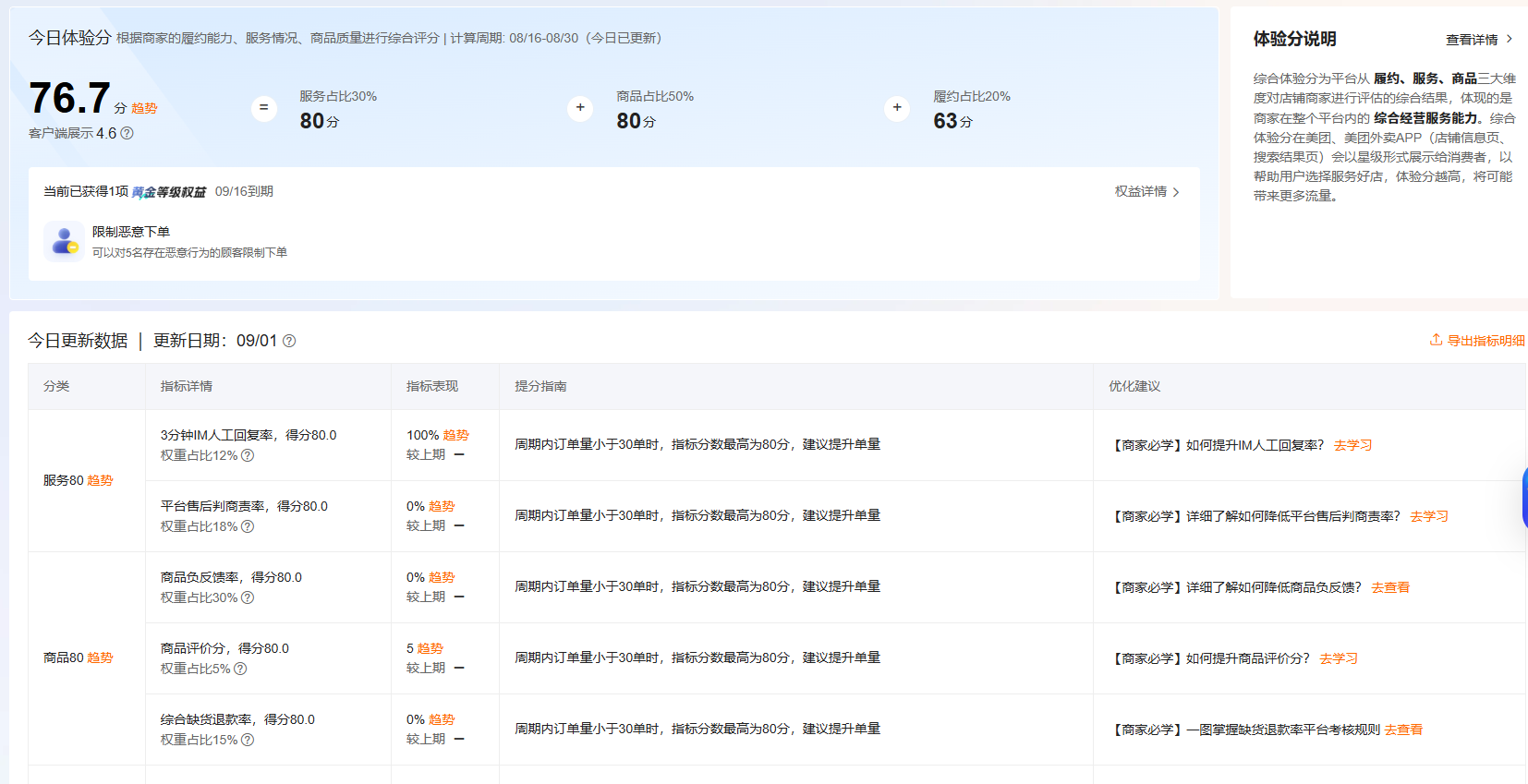Open 趋势 for 商品评价分 value 5
The image size is (1528, 784).
click(431, 648)
